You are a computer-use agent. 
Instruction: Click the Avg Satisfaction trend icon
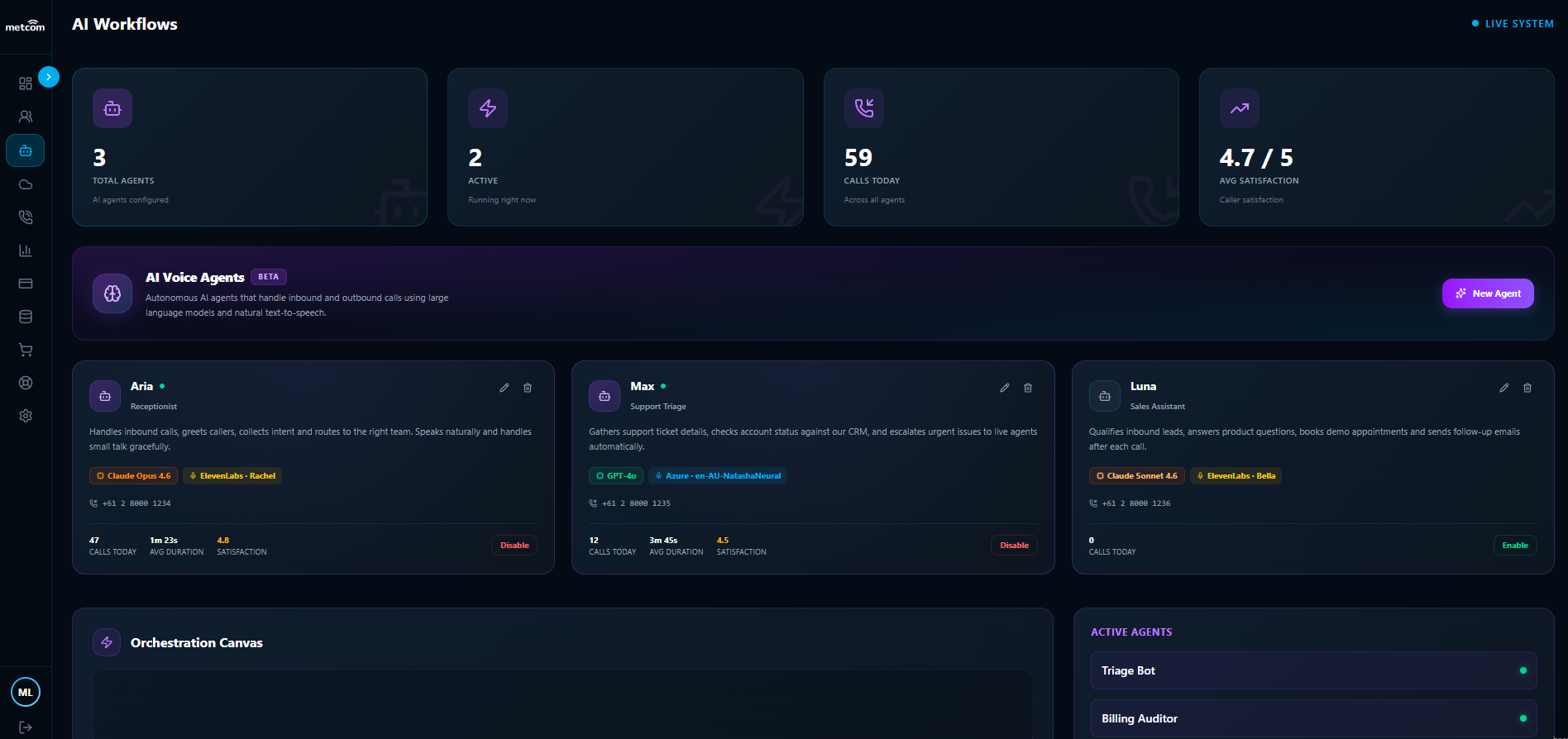pos(1240,108)
